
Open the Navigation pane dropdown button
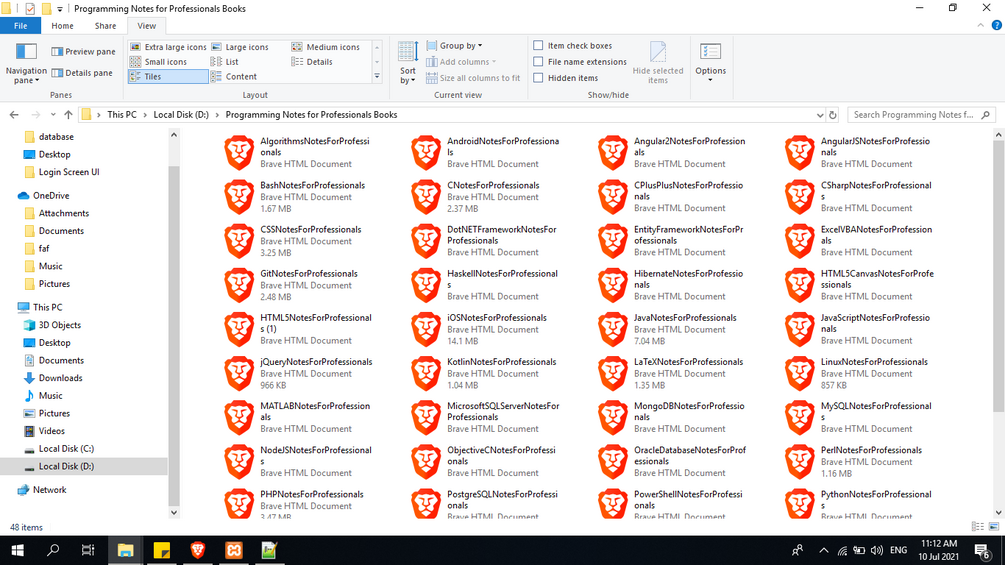pos(26,63)
